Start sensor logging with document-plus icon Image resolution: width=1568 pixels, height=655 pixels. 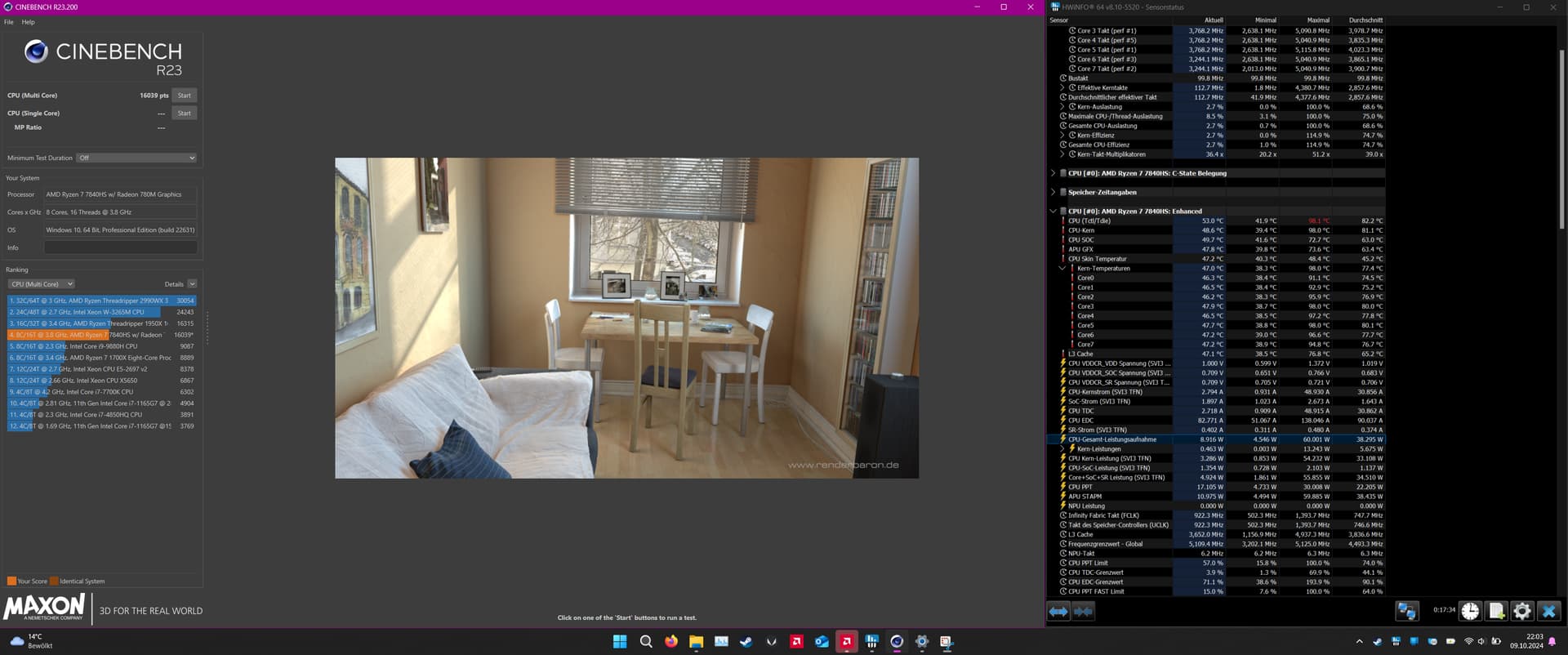[1496, 611]
